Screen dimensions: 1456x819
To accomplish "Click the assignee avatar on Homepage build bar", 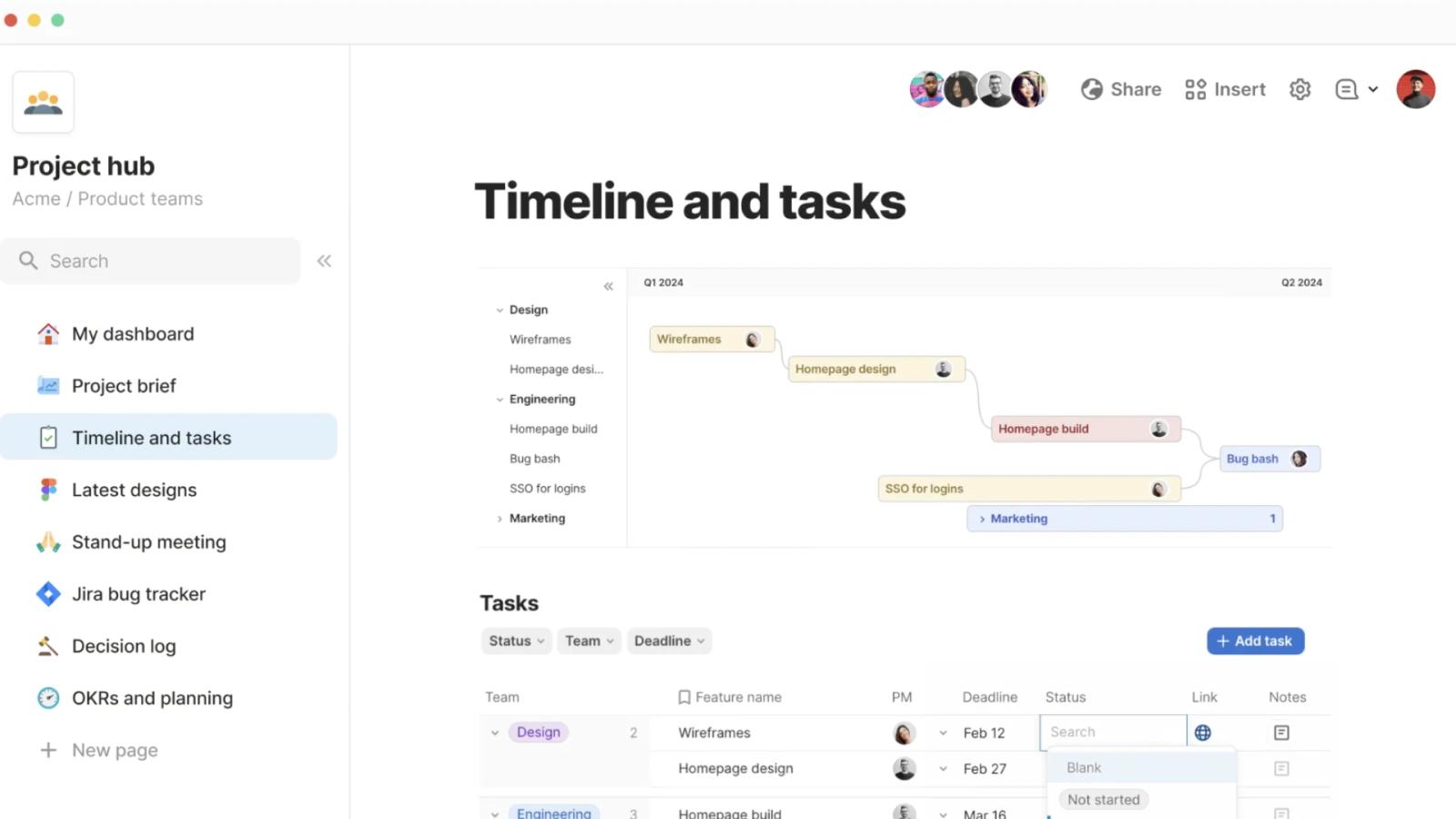I will click(x=1158, y=429).
